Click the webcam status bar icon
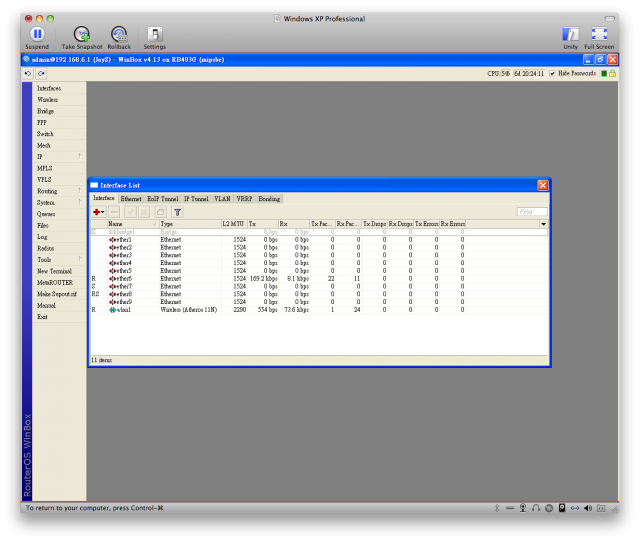Screen dimensions: 640x542 coord(523,508)
